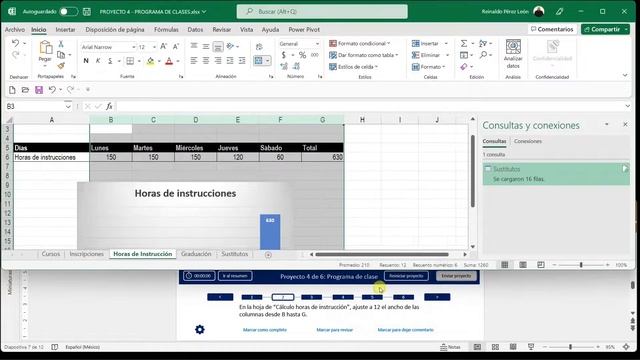This screenshot has height=360, width=640.
Task: Apply percent style format
Action: 302,55
